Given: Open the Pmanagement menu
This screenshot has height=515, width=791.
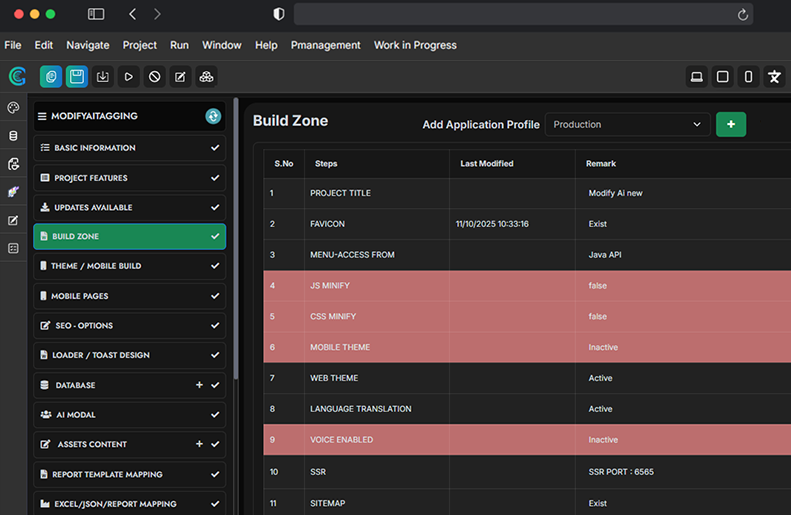Looking at the screenshot, I should [x=325, y=45].
